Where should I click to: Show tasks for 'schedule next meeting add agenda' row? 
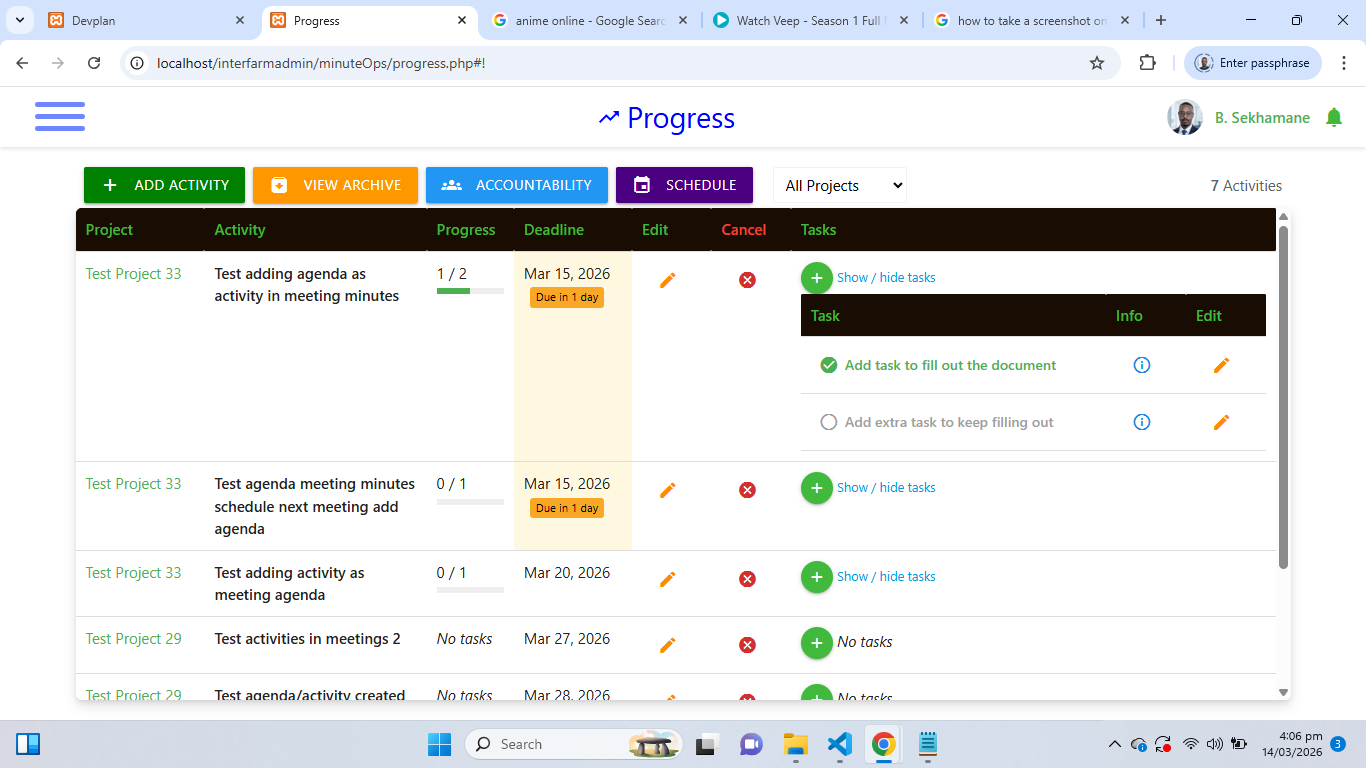(x=886, y=488)
